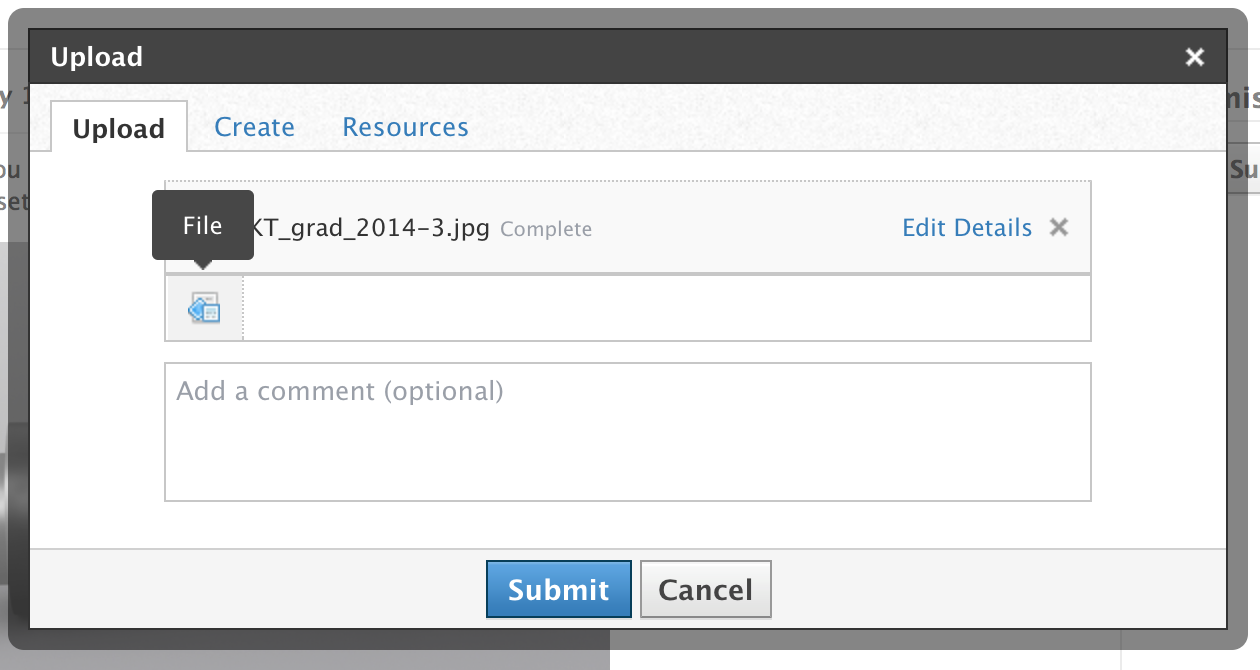Focus the Add a comment text box
This screenshot has height=670, width=1260.
point(627,432)
